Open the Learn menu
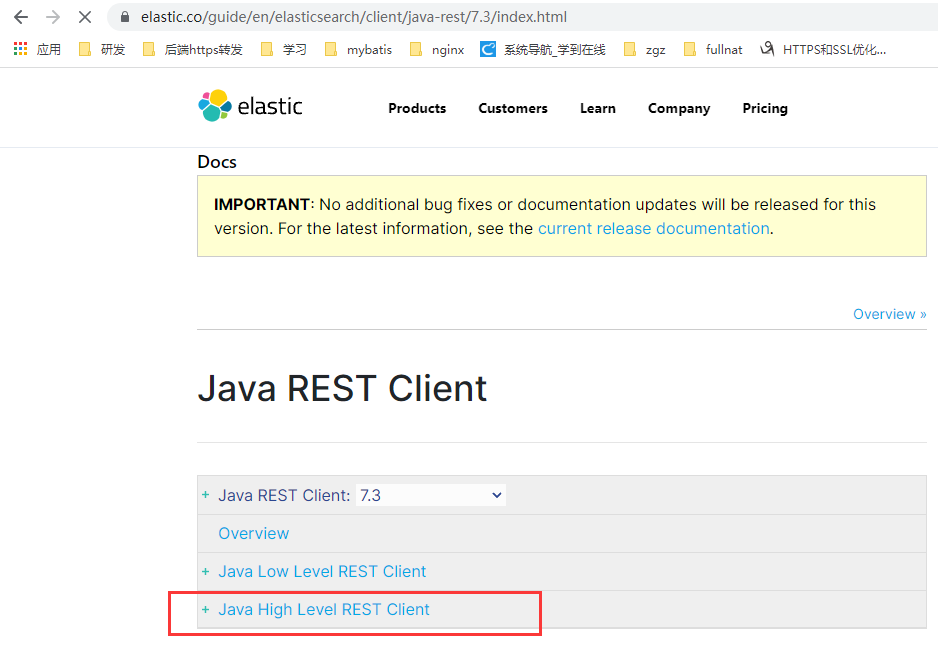Screen dimensions: 938x661 pyautogui.click(x=598, y=108)
